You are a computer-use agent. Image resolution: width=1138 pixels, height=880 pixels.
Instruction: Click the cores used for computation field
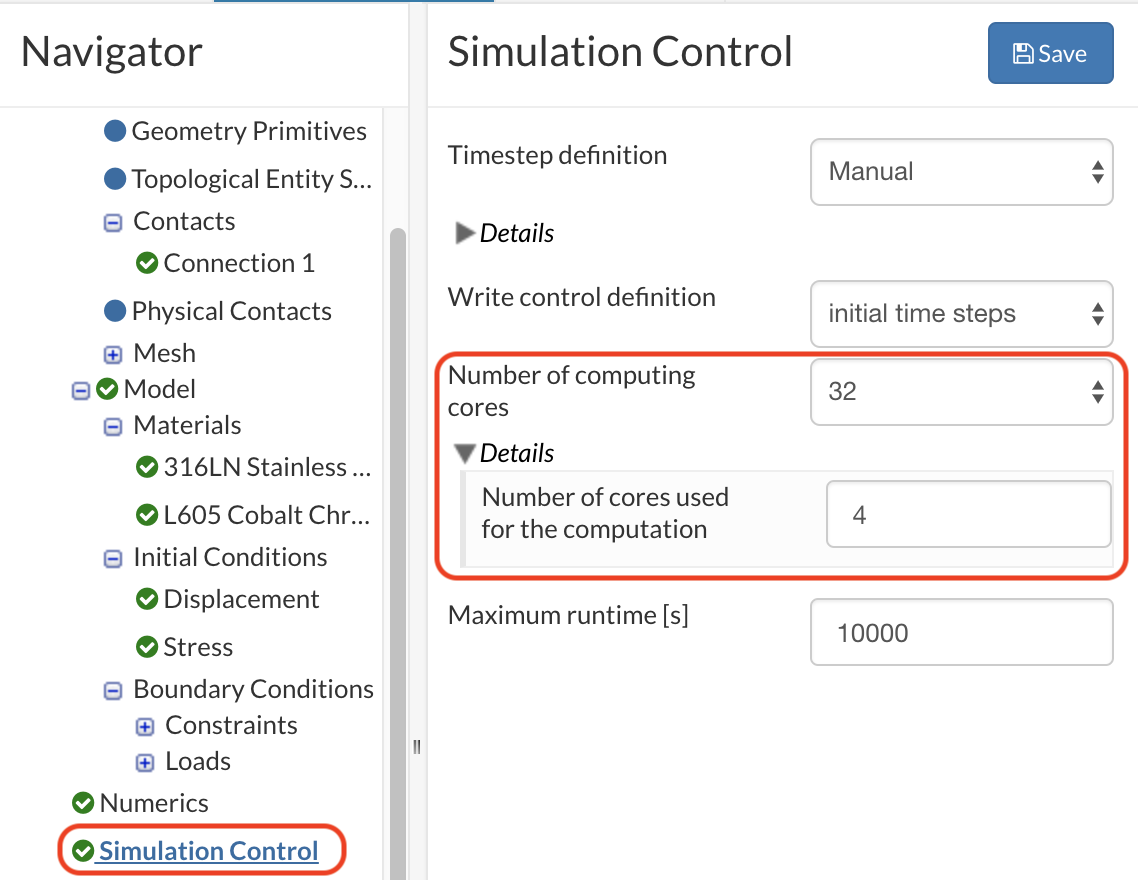click(968, 514)
